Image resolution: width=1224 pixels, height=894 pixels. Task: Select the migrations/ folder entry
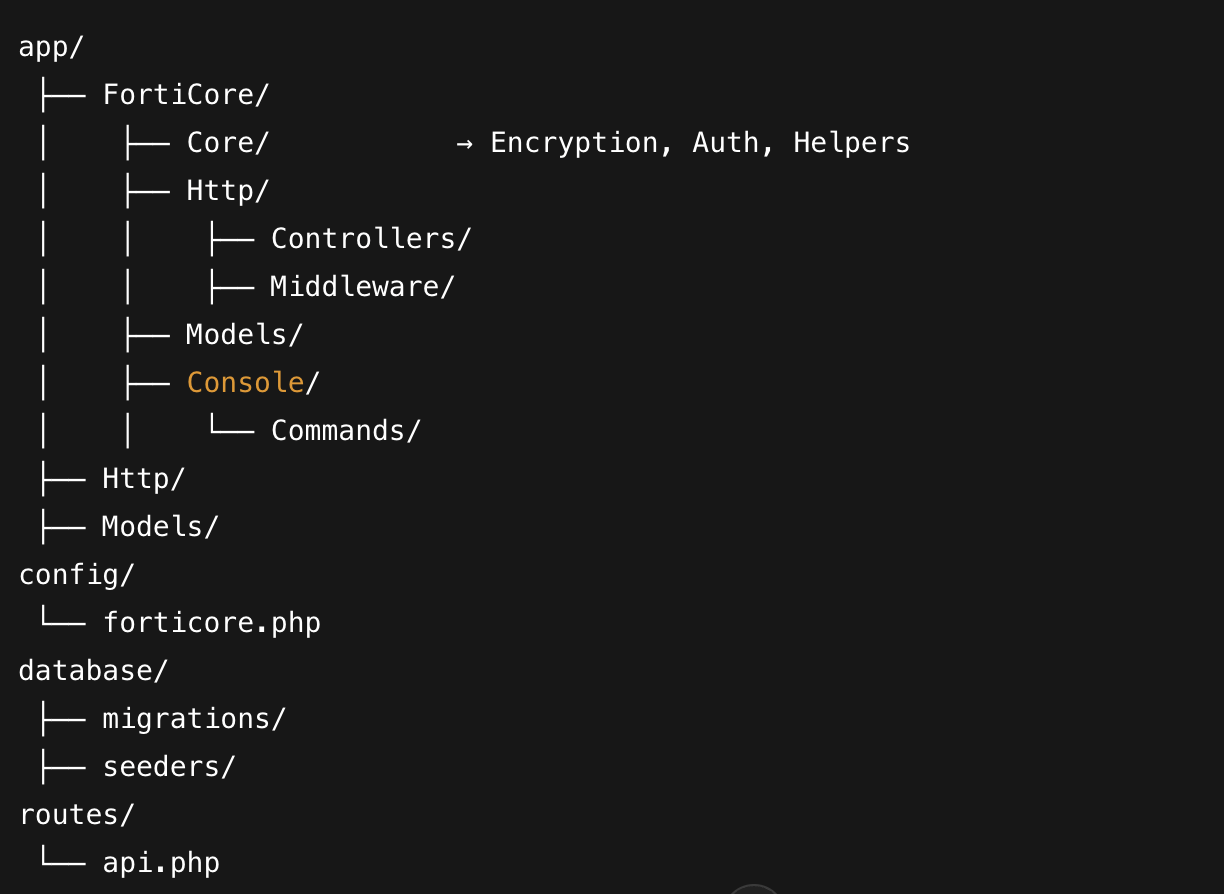193,719
